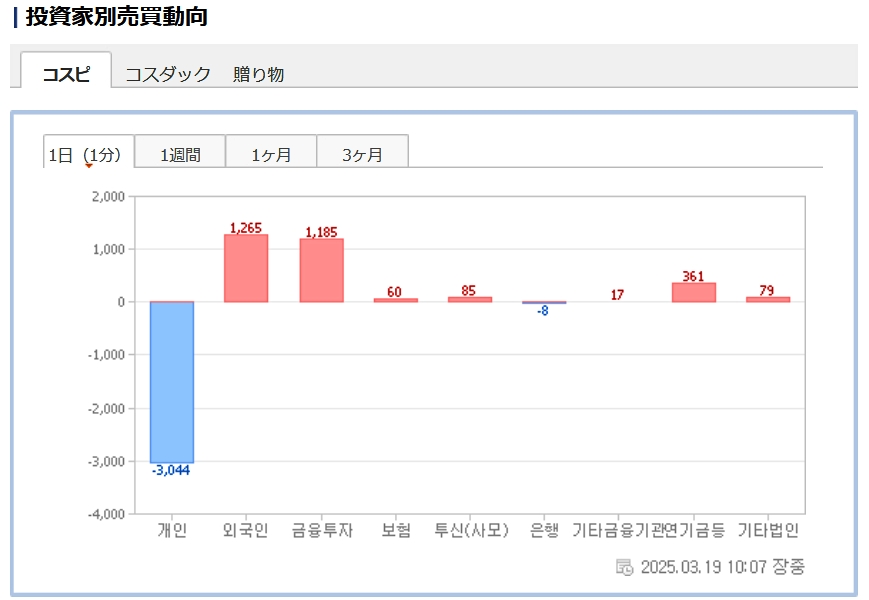Switch to the コスピ tab
This screenshot has height=600, width=869.
pos(66,73)
